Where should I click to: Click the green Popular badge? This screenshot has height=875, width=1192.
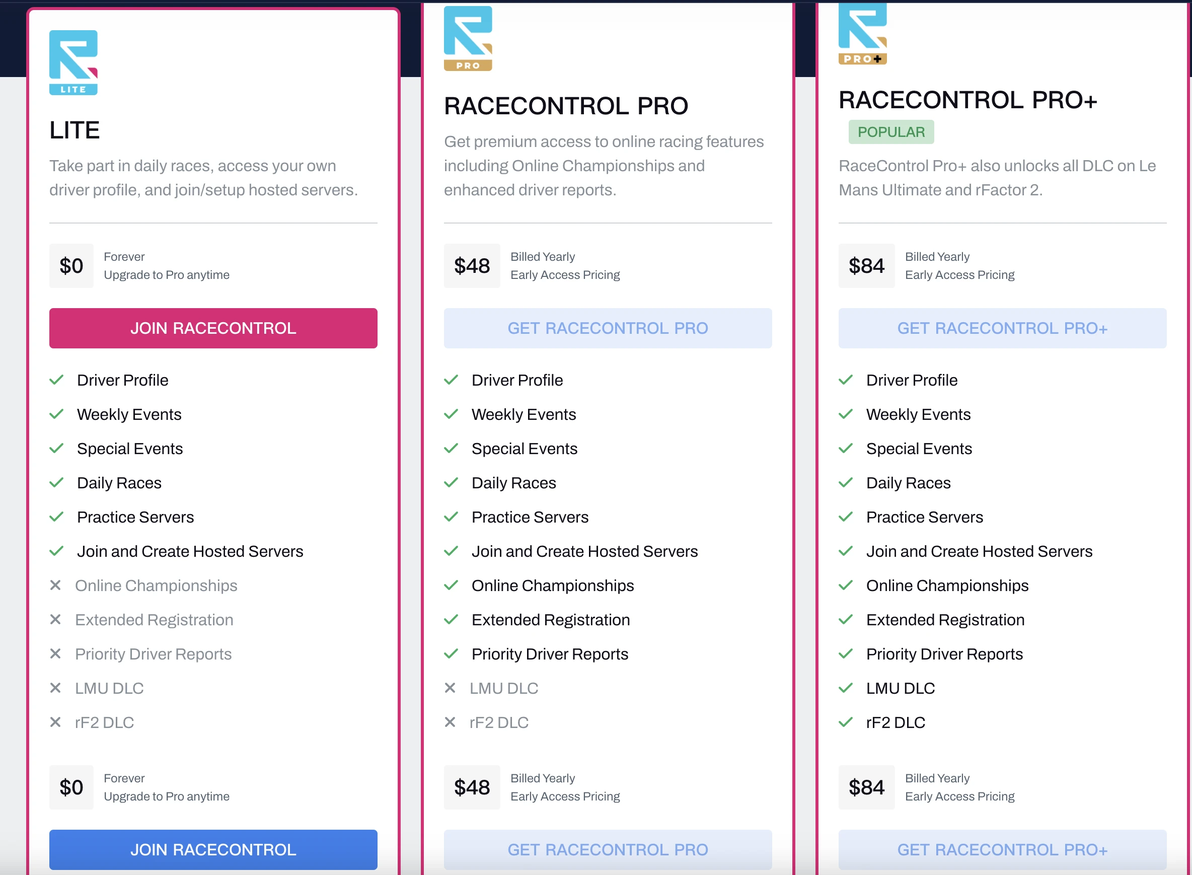[891, 132]
